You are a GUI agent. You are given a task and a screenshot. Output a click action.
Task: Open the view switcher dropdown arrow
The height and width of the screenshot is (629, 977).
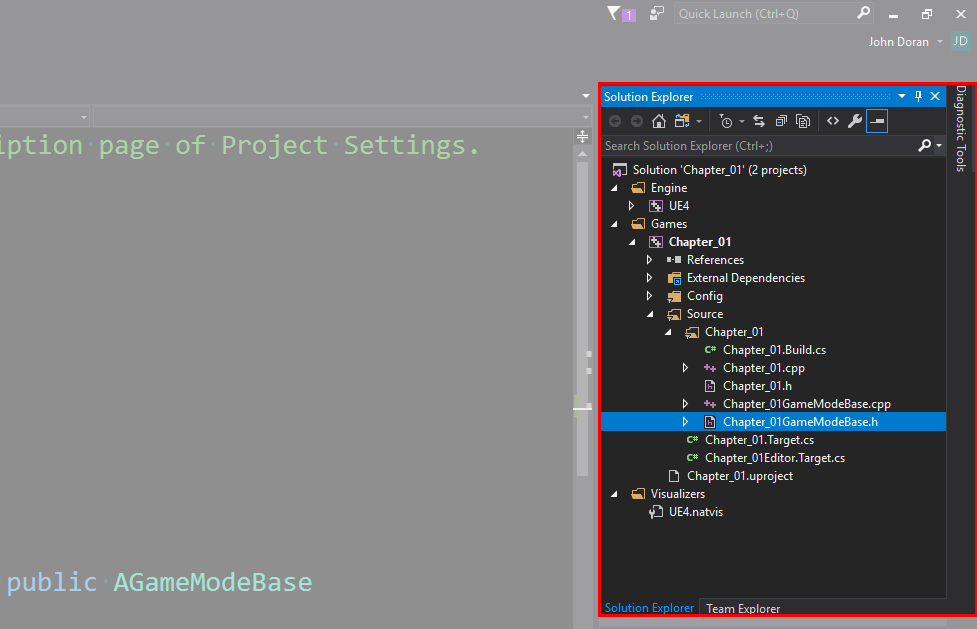pyautogui.click(x=698, y=122)
